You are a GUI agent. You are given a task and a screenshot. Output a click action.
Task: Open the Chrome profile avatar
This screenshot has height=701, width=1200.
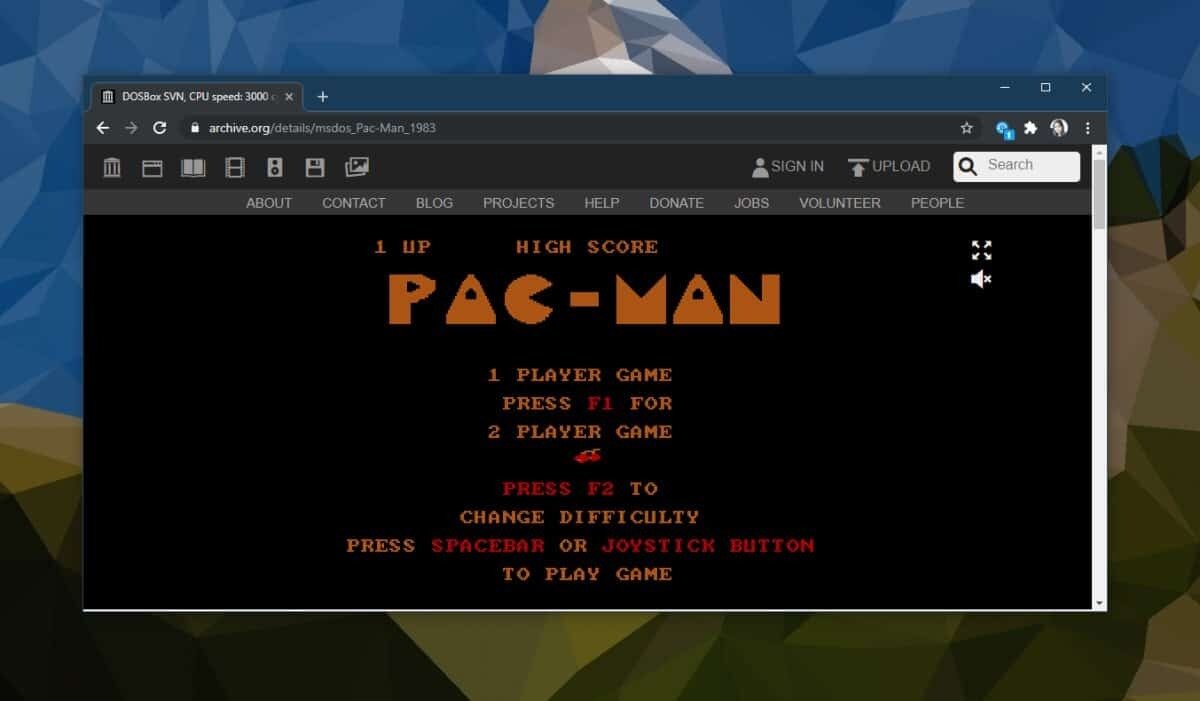pos(1060,128)
